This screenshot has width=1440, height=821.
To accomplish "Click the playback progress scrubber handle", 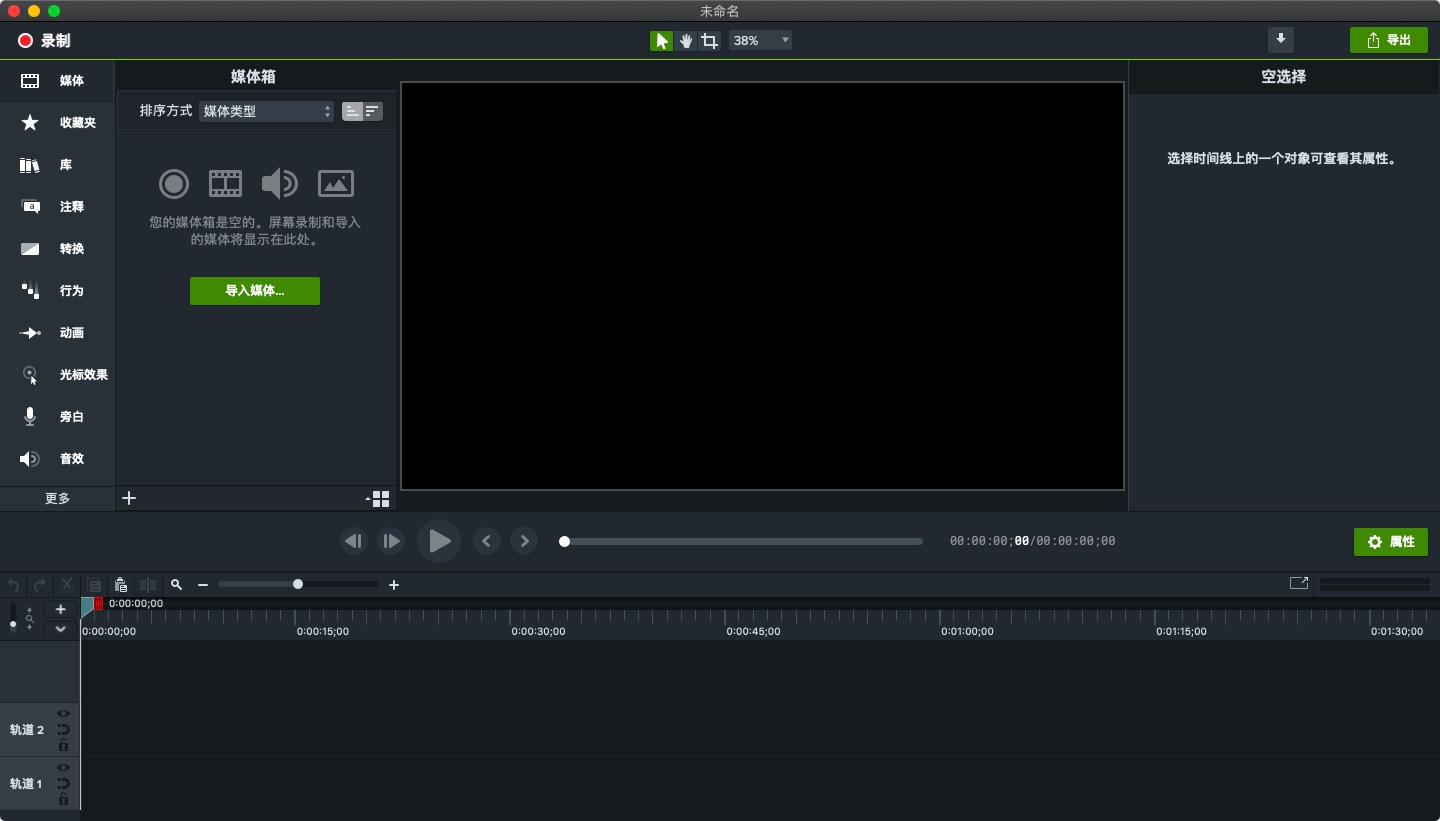I will (x=564, y=541).
